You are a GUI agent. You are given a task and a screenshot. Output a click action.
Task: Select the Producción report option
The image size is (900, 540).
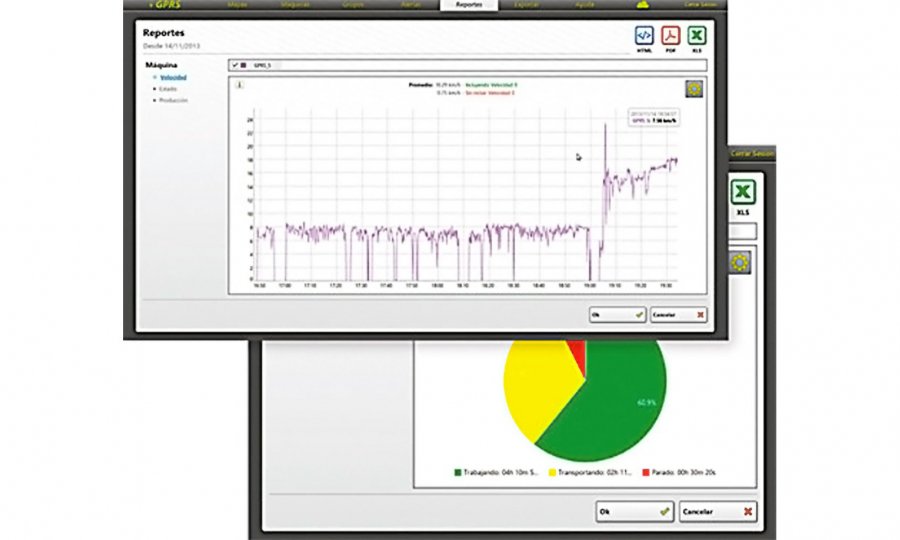click(x=174, y=101)
